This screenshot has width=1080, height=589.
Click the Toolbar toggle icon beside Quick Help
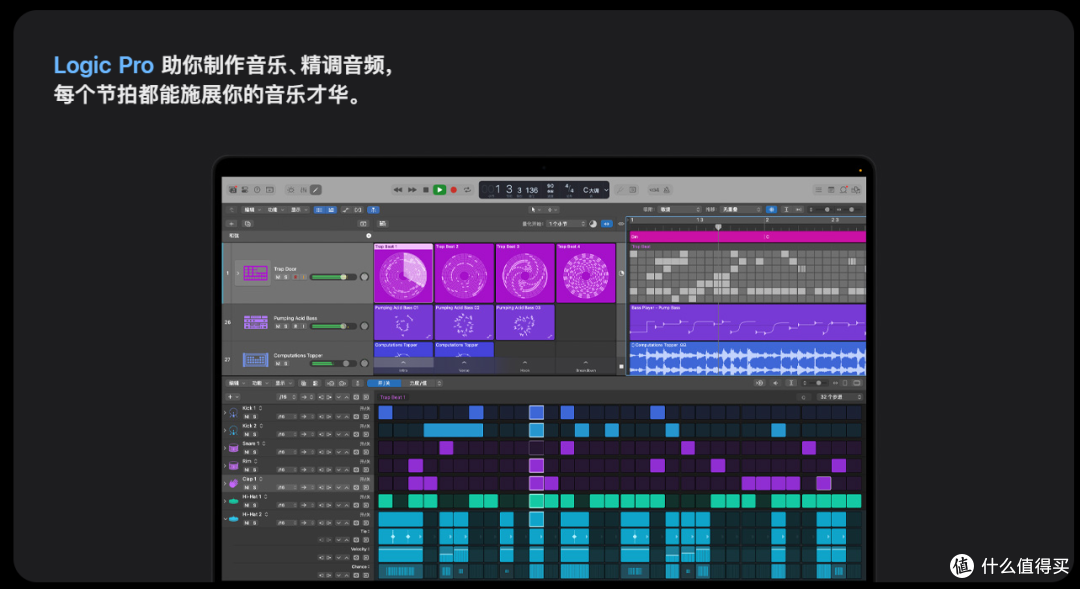pyautogui.click(x=270, y=190)
